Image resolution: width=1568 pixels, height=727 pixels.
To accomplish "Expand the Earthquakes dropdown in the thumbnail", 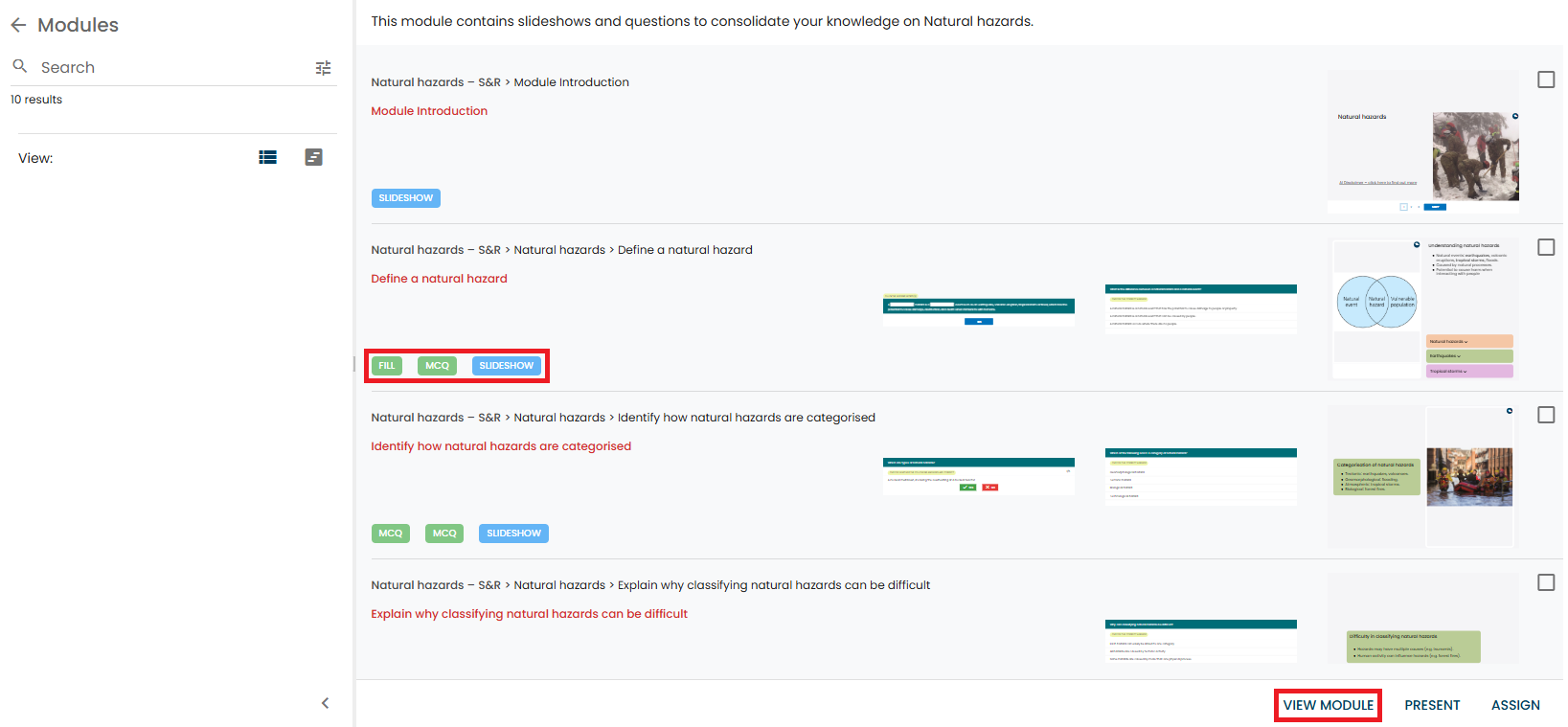I will tap(1469, 356).
